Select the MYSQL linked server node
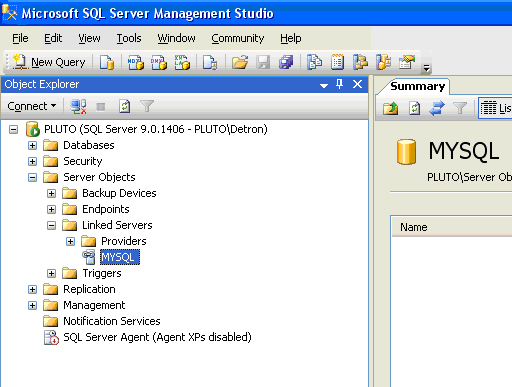The height and width of the screenshot is (387, 512). tap(120, 257)
